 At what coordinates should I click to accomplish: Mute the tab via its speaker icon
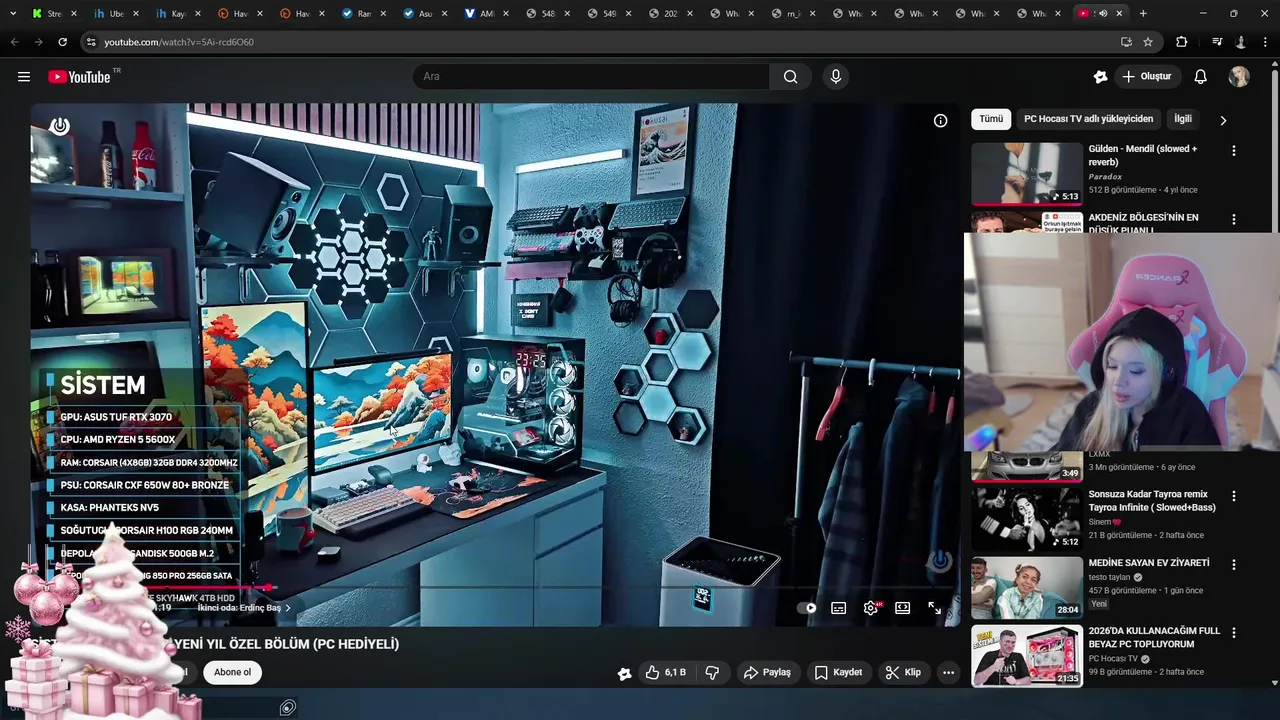click(1102, 13)
